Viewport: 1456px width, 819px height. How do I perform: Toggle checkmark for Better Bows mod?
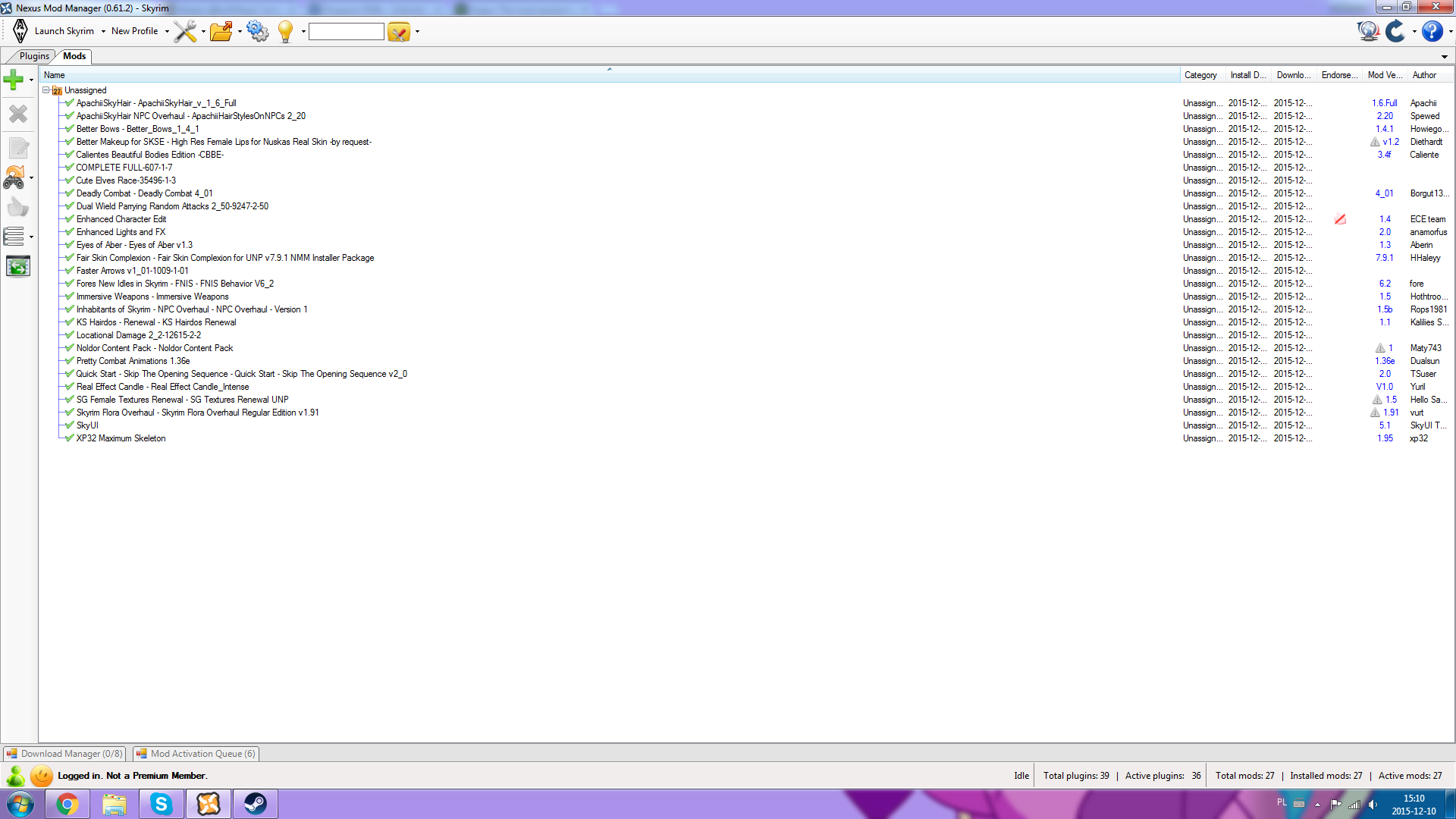pos(70,129)
